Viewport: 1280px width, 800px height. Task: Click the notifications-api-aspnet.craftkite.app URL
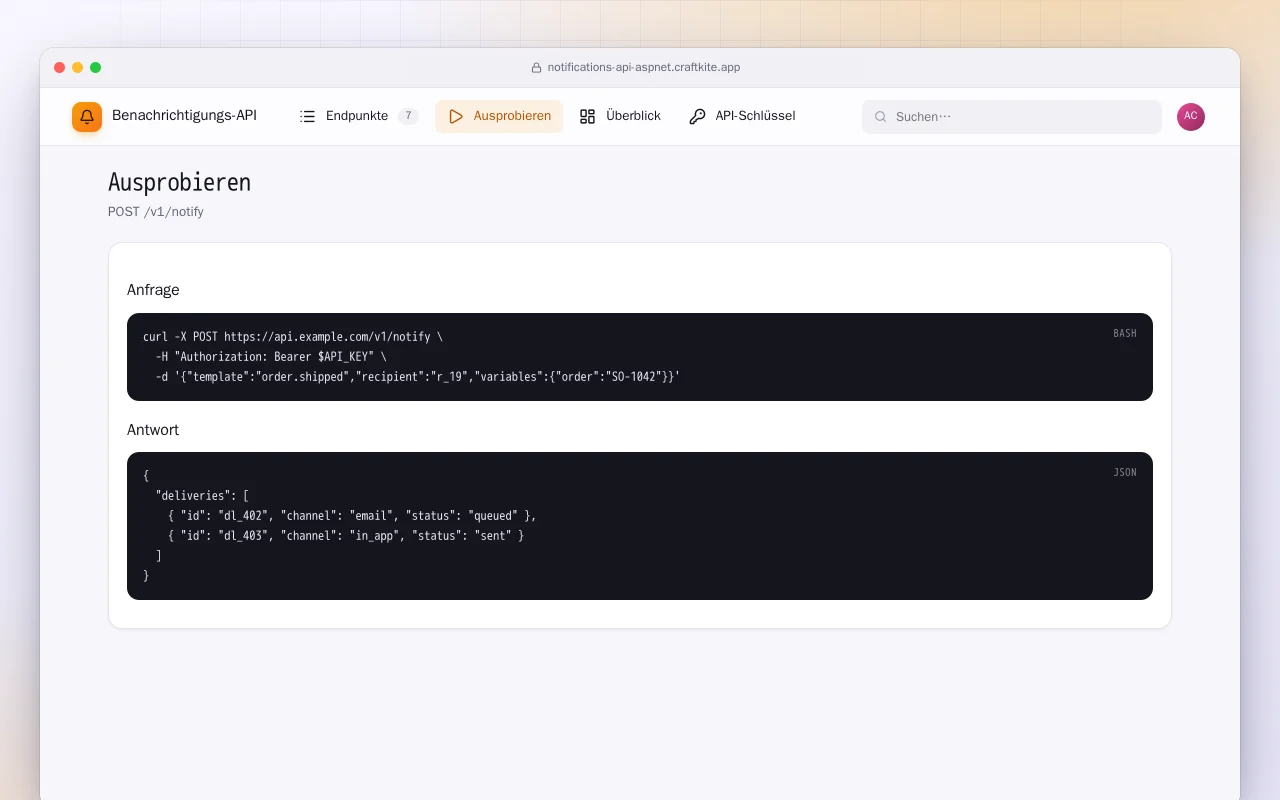644,67
